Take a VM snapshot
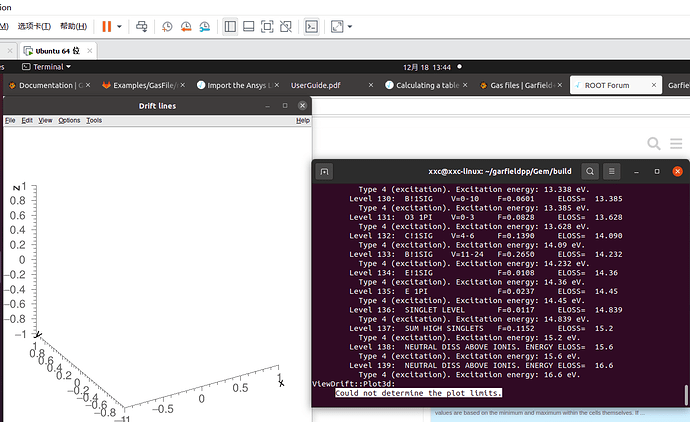This screenshot has width=690, height=422. (x=167, y=26)
